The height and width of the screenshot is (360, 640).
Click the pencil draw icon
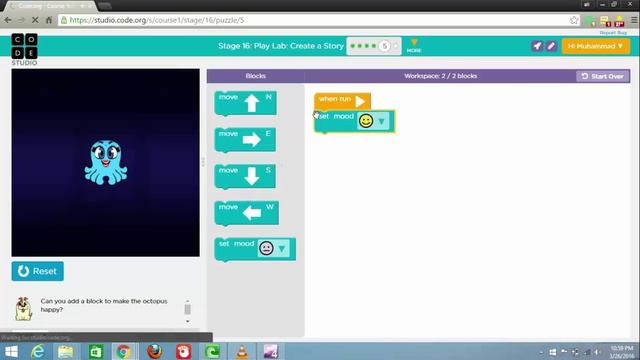tap(551, 46)
